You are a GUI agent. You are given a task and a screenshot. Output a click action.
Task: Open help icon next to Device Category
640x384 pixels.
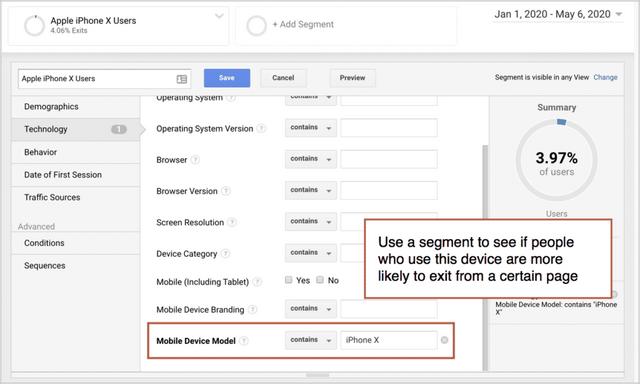(x=225, y=253)
